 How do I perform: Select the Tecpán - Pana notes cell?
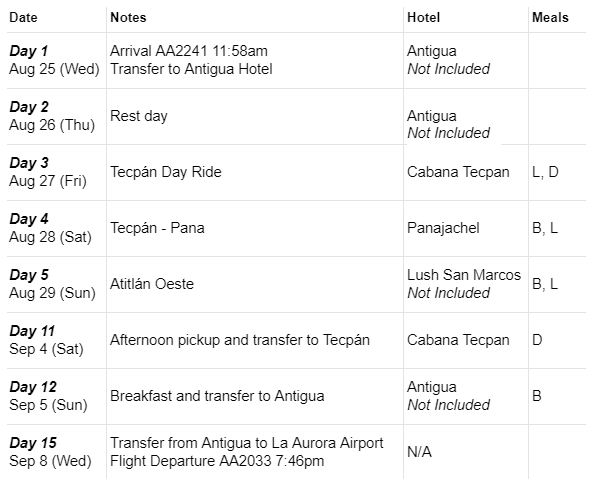tap(255, 228)
